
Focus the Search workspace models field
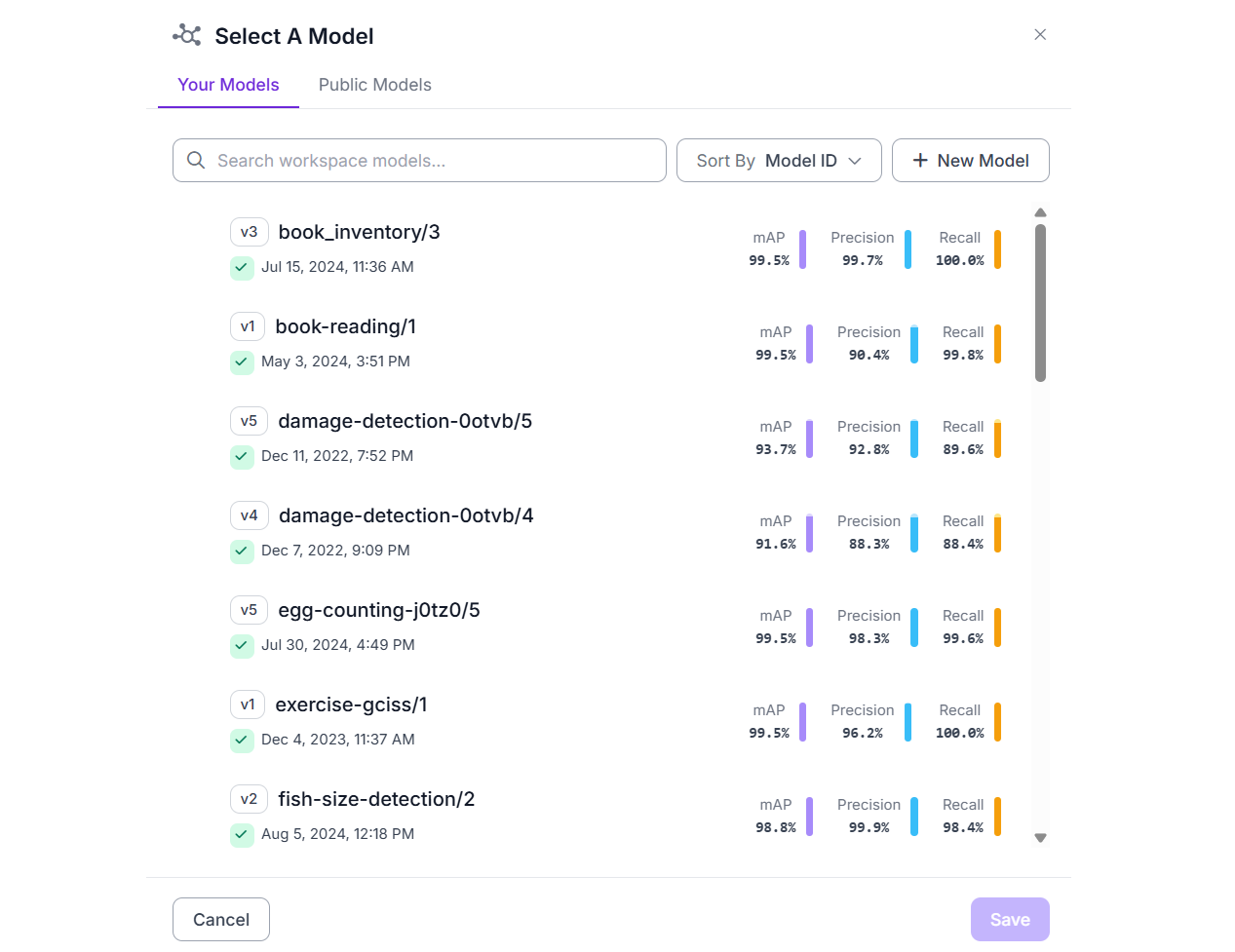[429, 161]
